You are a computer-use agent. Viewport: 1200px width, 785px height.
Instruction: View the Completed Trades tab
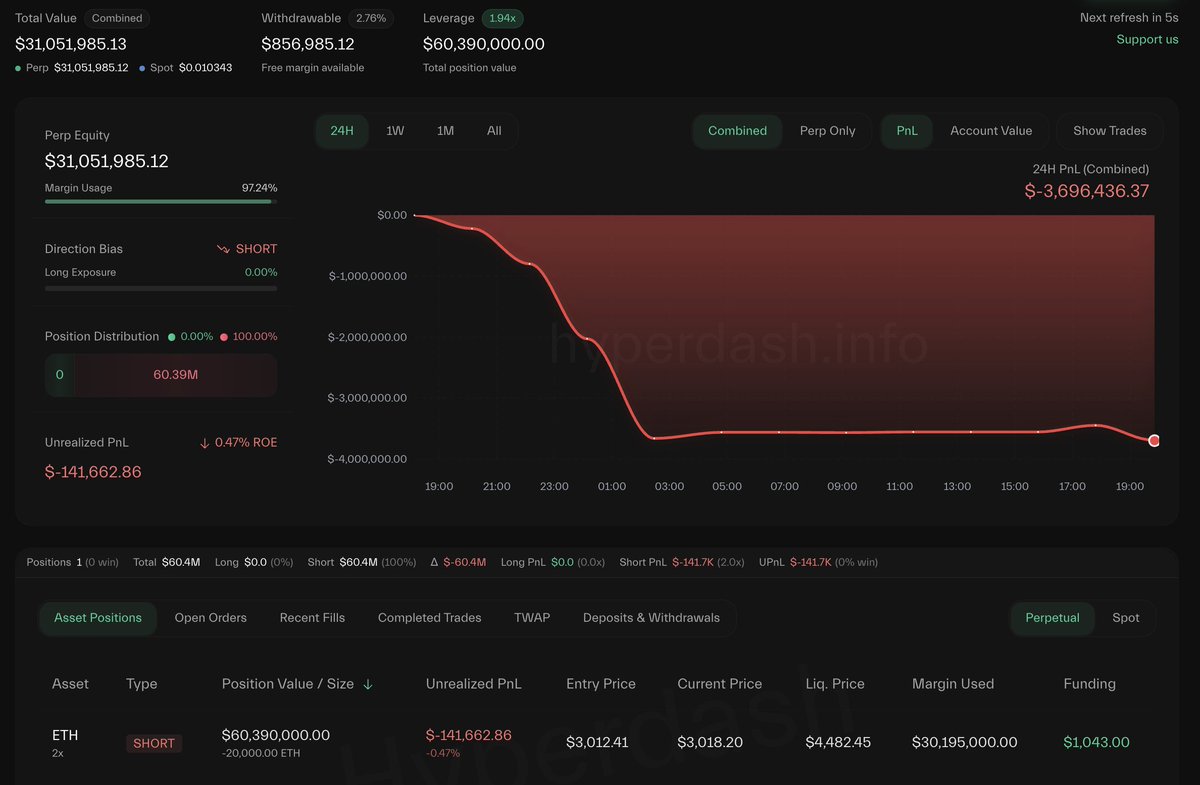click(x=429, y=618)
